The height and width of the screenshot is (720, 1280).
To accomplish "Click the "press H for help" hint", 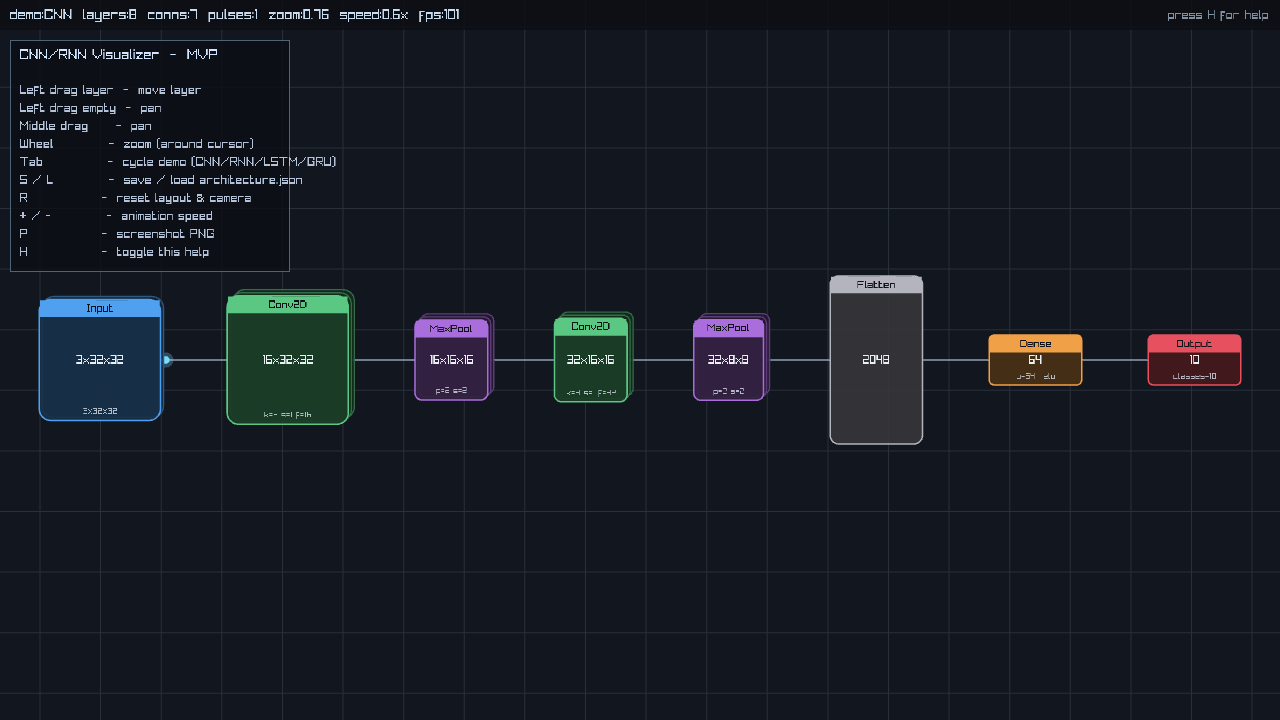I will pos(1218,15).
